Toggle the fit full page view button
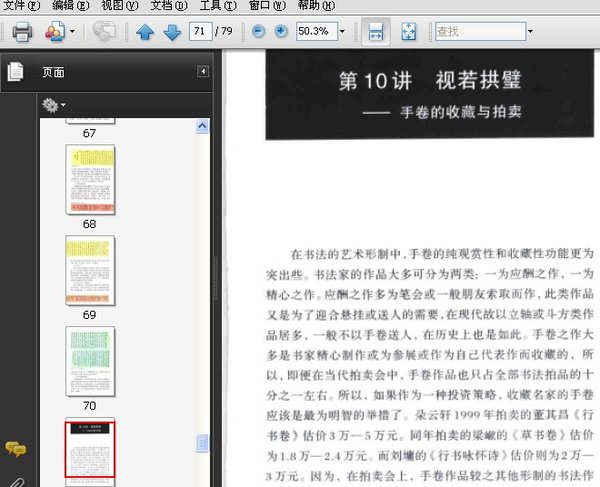 pyautogui.click(x=408, y=32)
